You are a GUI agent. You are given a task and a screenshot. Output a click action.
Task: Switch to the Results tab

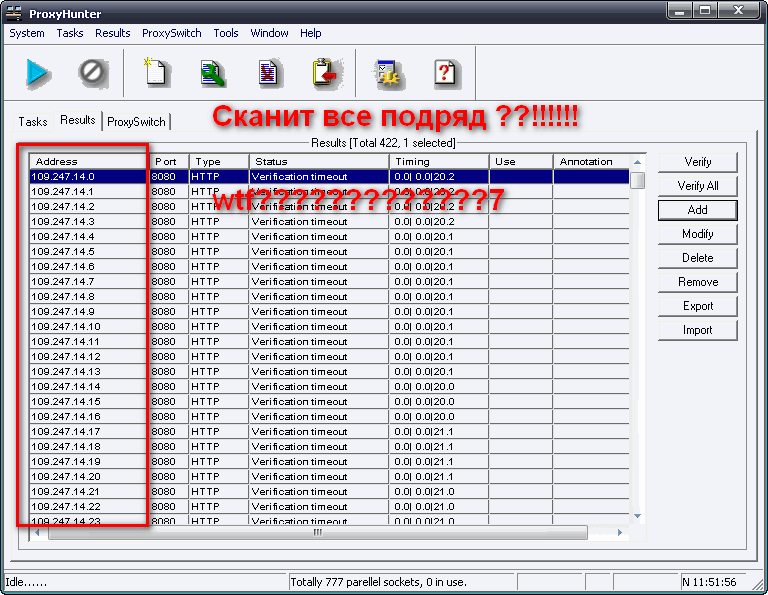pos(77,120)
